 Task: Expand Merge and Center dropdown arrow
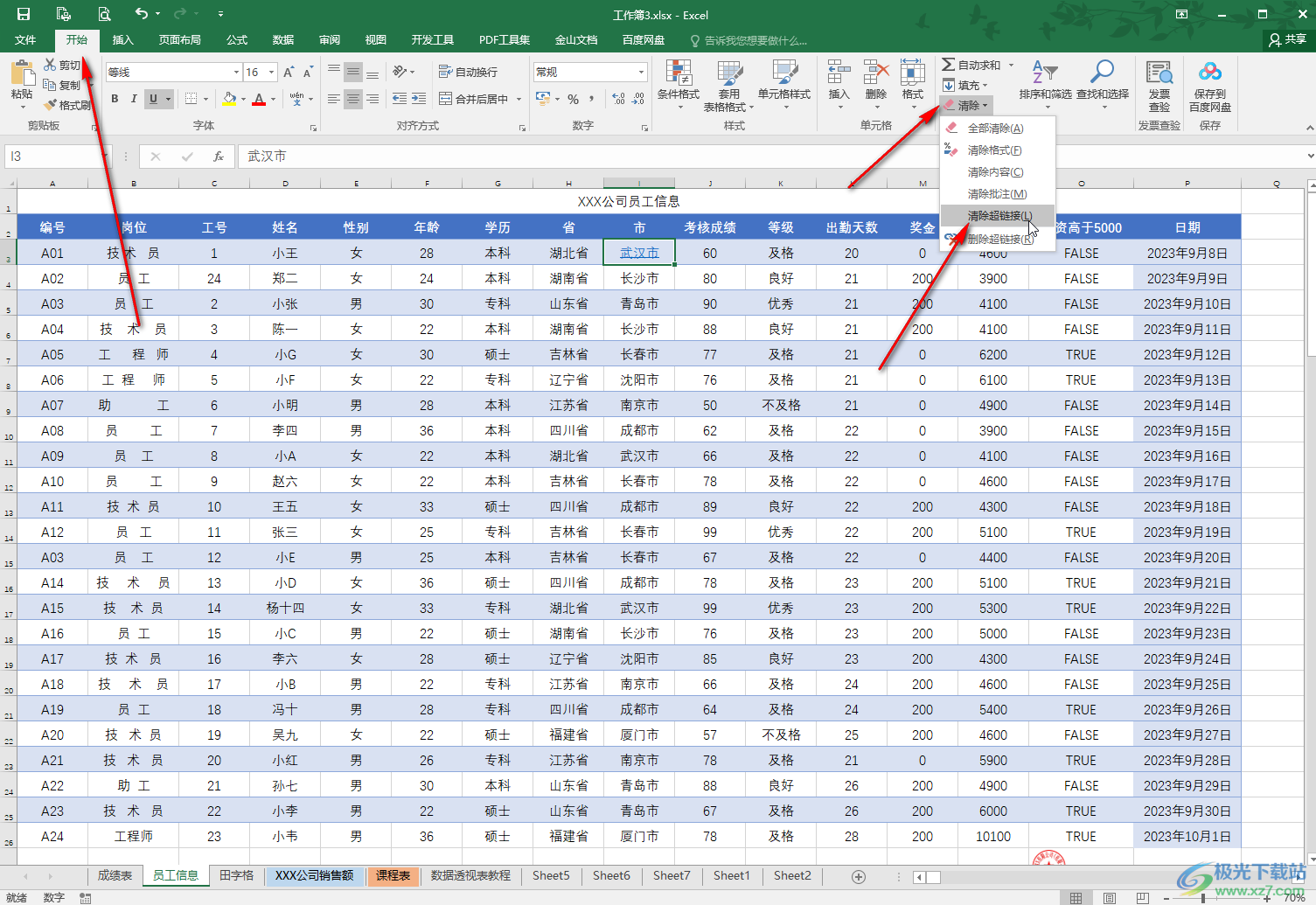click(519, 99)
